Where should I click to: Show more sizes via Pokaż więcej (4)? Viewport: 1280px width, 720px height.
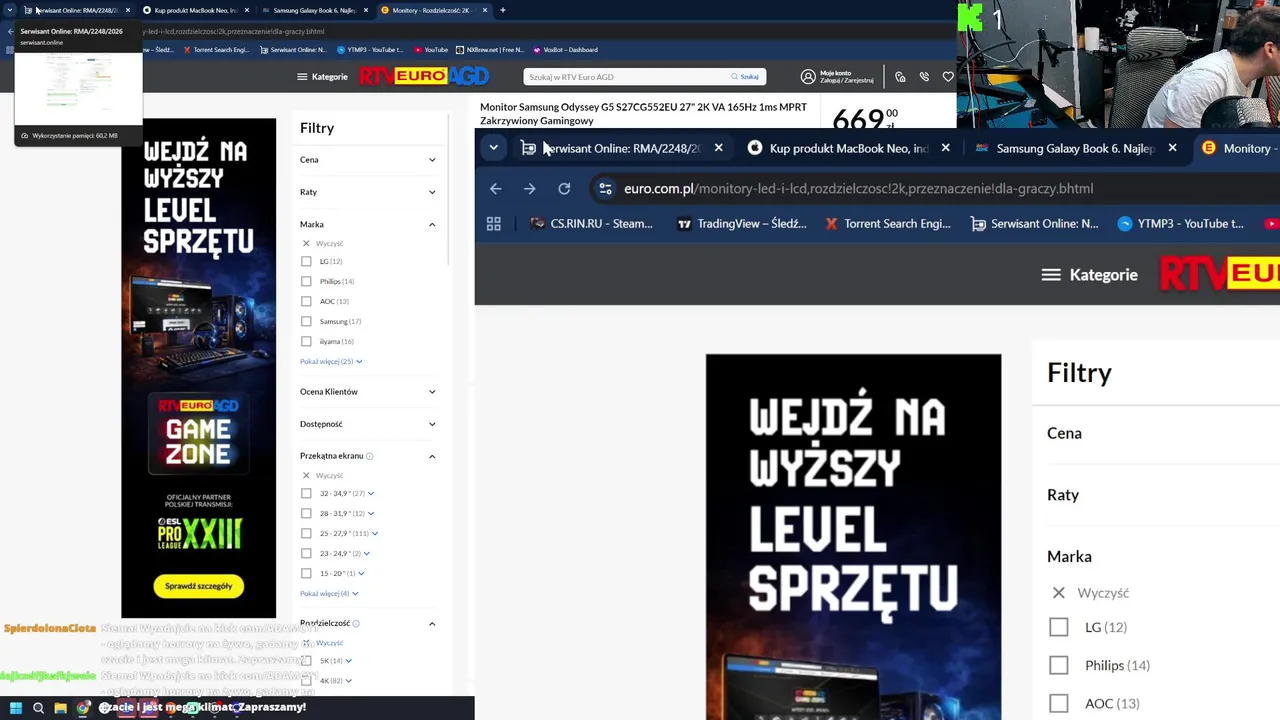coord(329,593)
